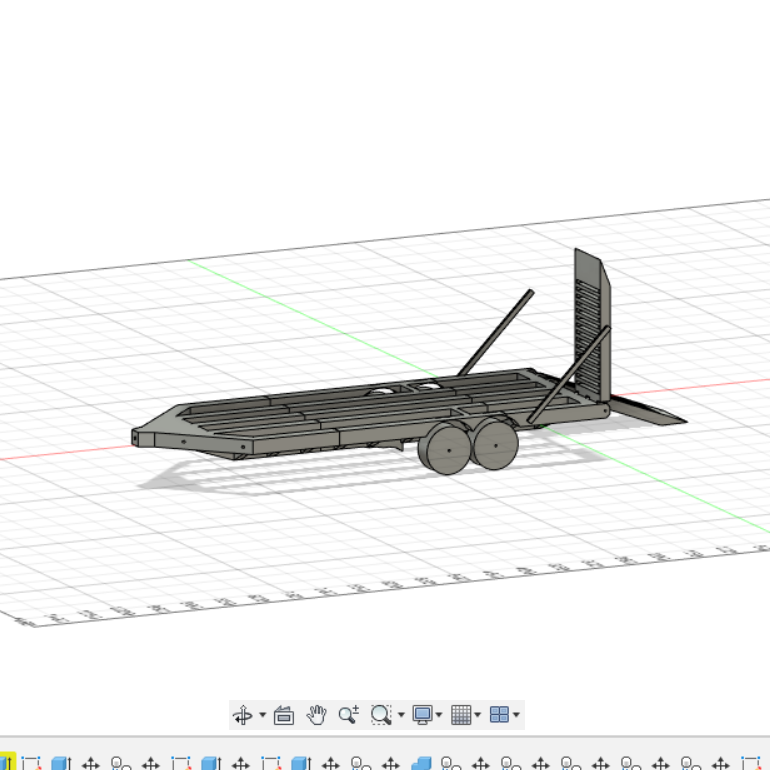Expand the zoom window options arrow
770x770 pixels.
tap(401, 715)
